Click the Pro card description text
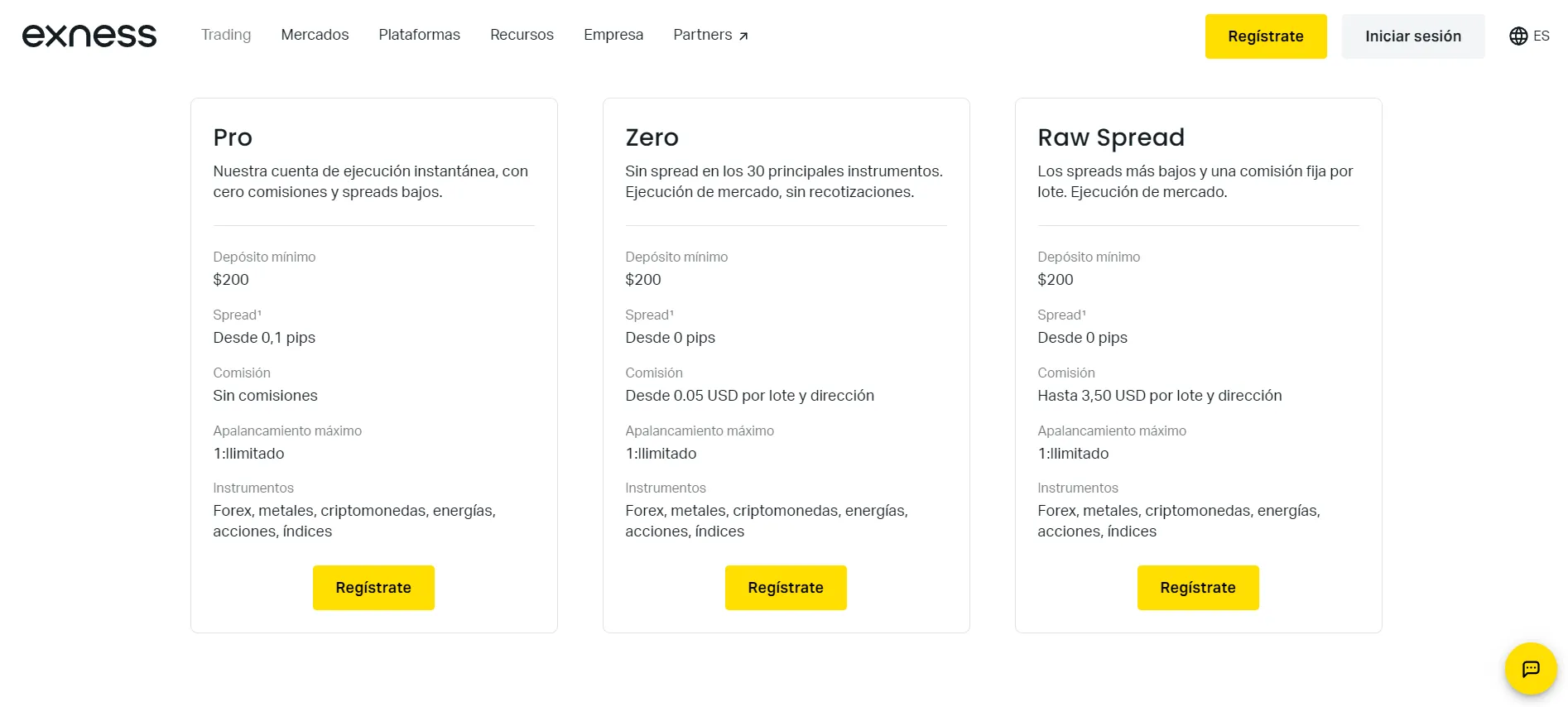 coord(371,181)
